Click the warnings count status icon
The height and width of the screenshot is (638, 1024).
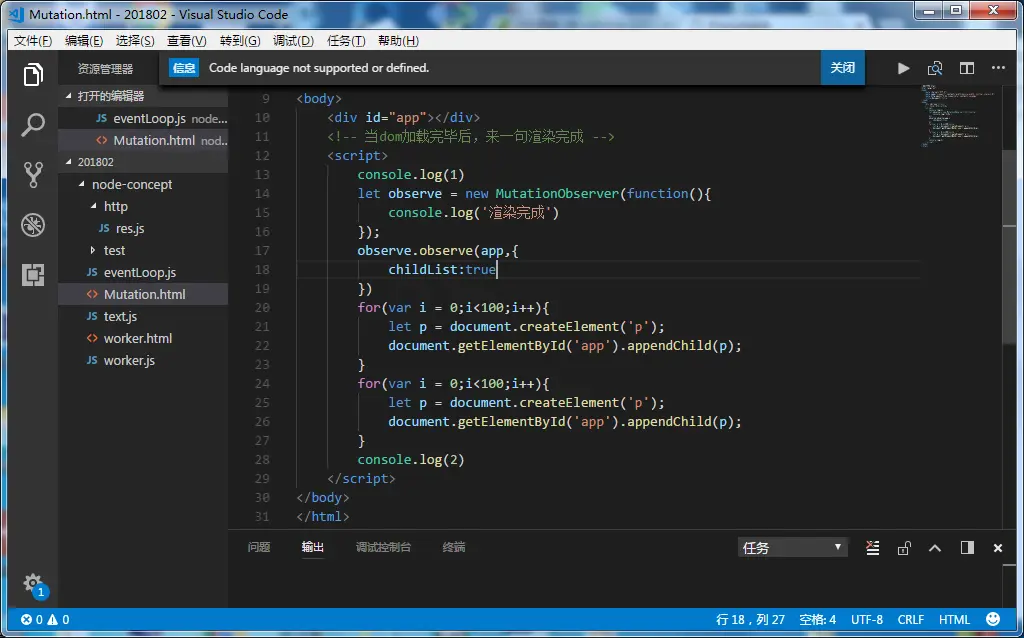pyautogui.click(x=58, y=620)
